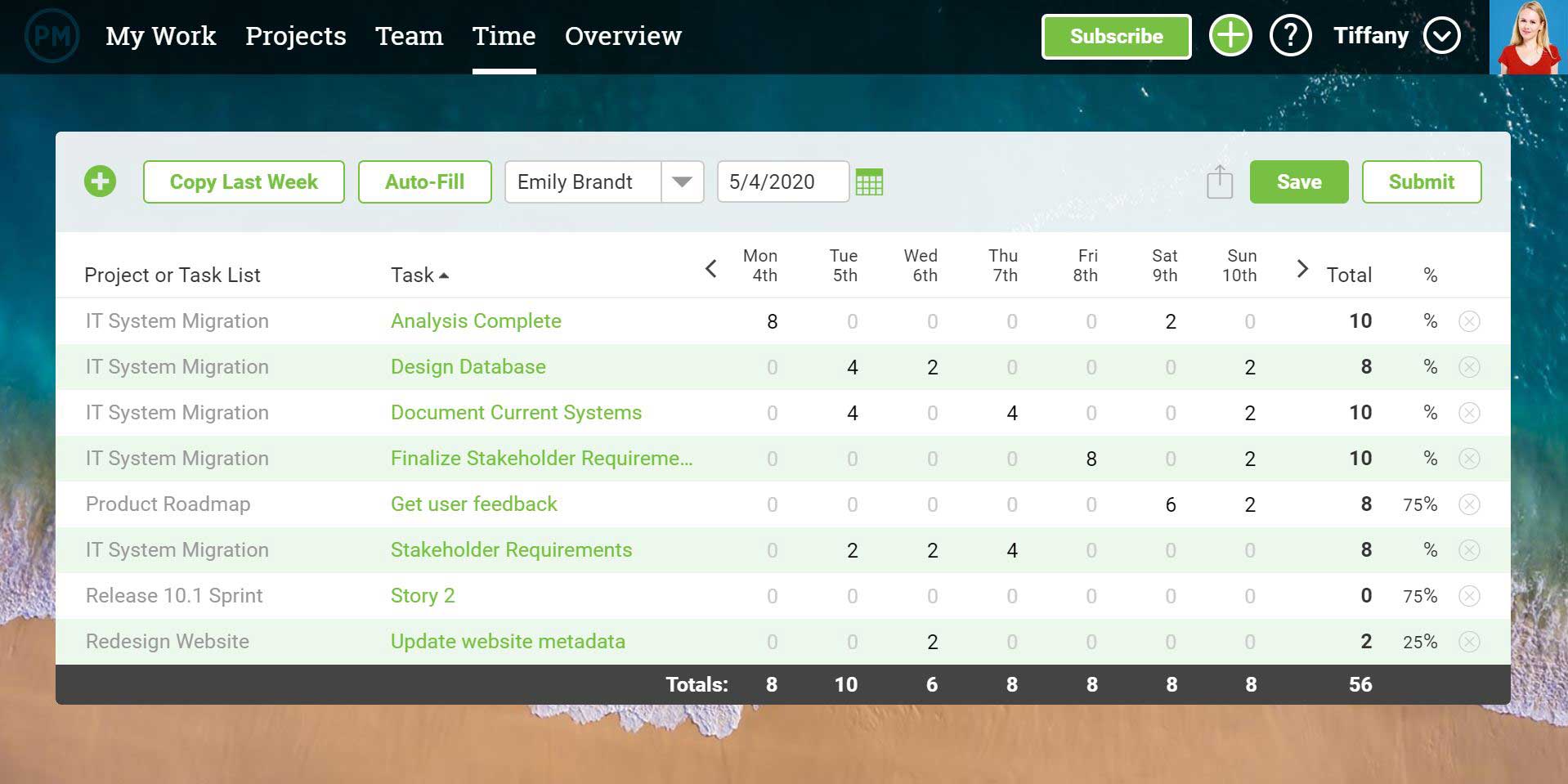Viewport: 1568px width, 784px height.
Task: Click the Redesign Website project name
Action: (x=167, y=642)
